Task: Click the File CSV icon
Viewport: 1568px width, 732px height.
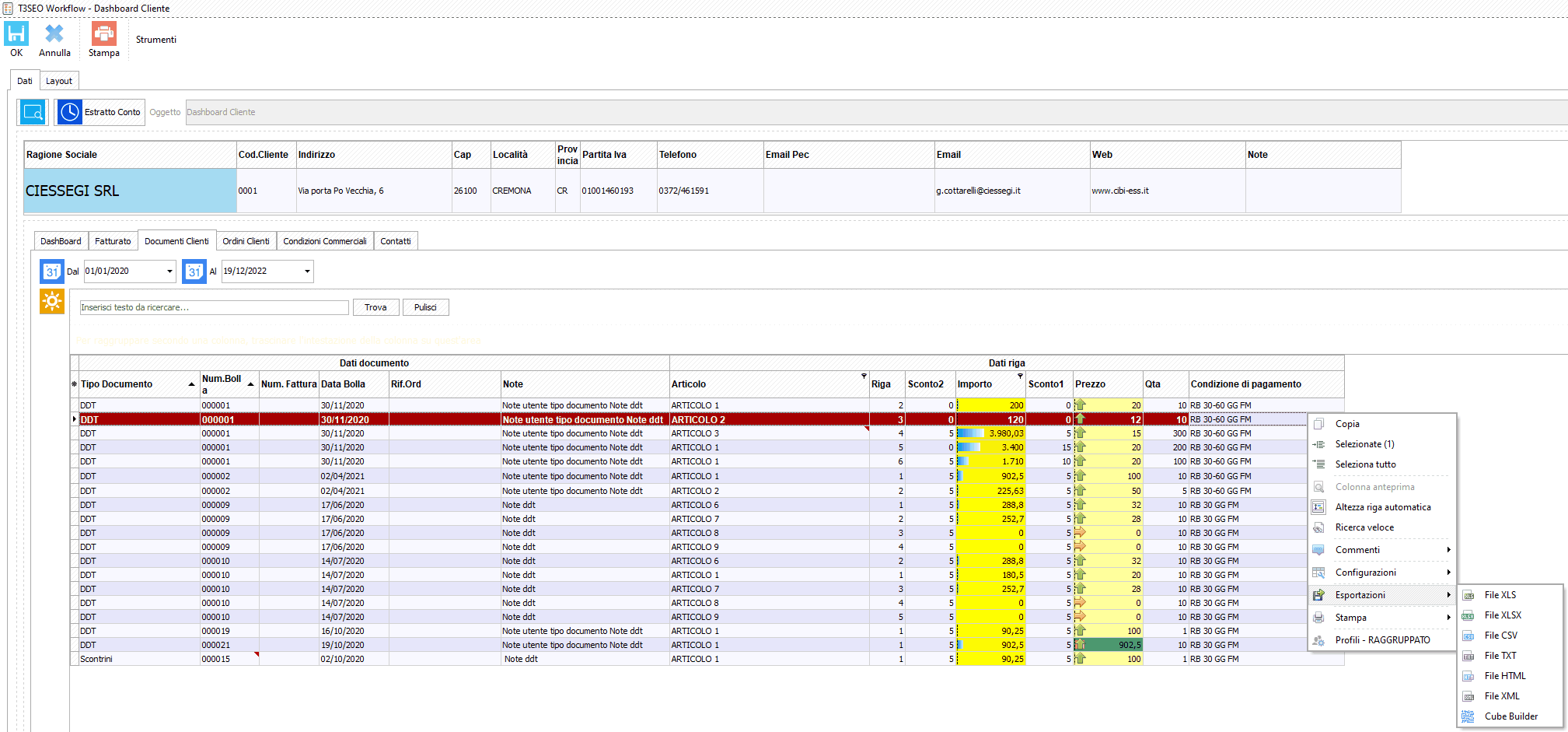Action: 1468,636
